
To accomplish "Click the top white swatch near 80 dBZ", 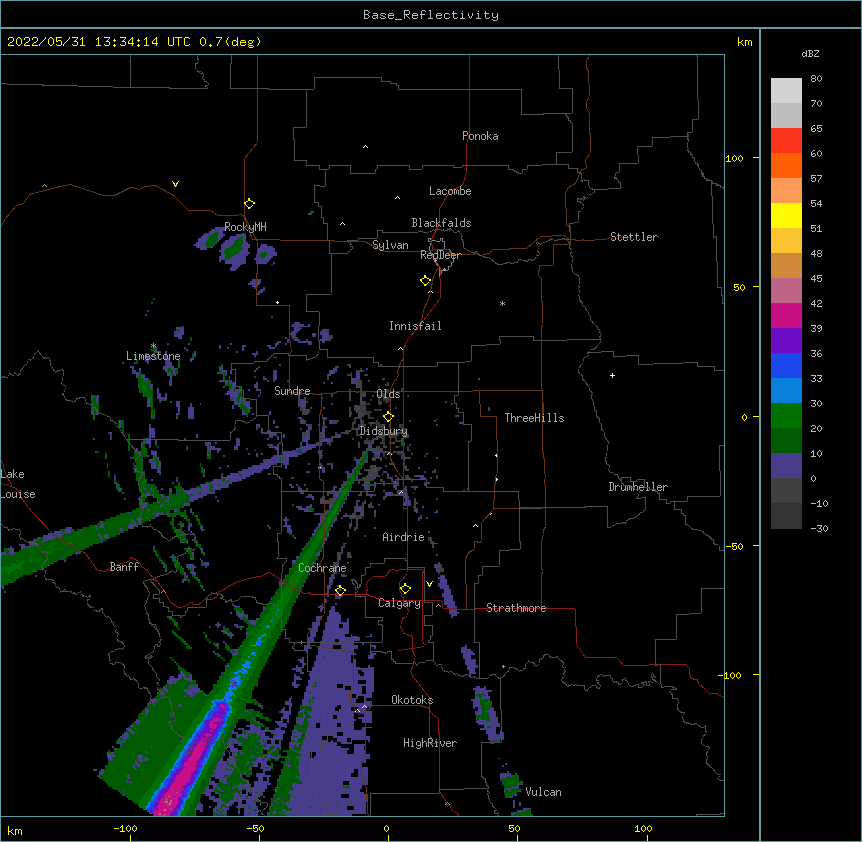I will tap(786, 91).
